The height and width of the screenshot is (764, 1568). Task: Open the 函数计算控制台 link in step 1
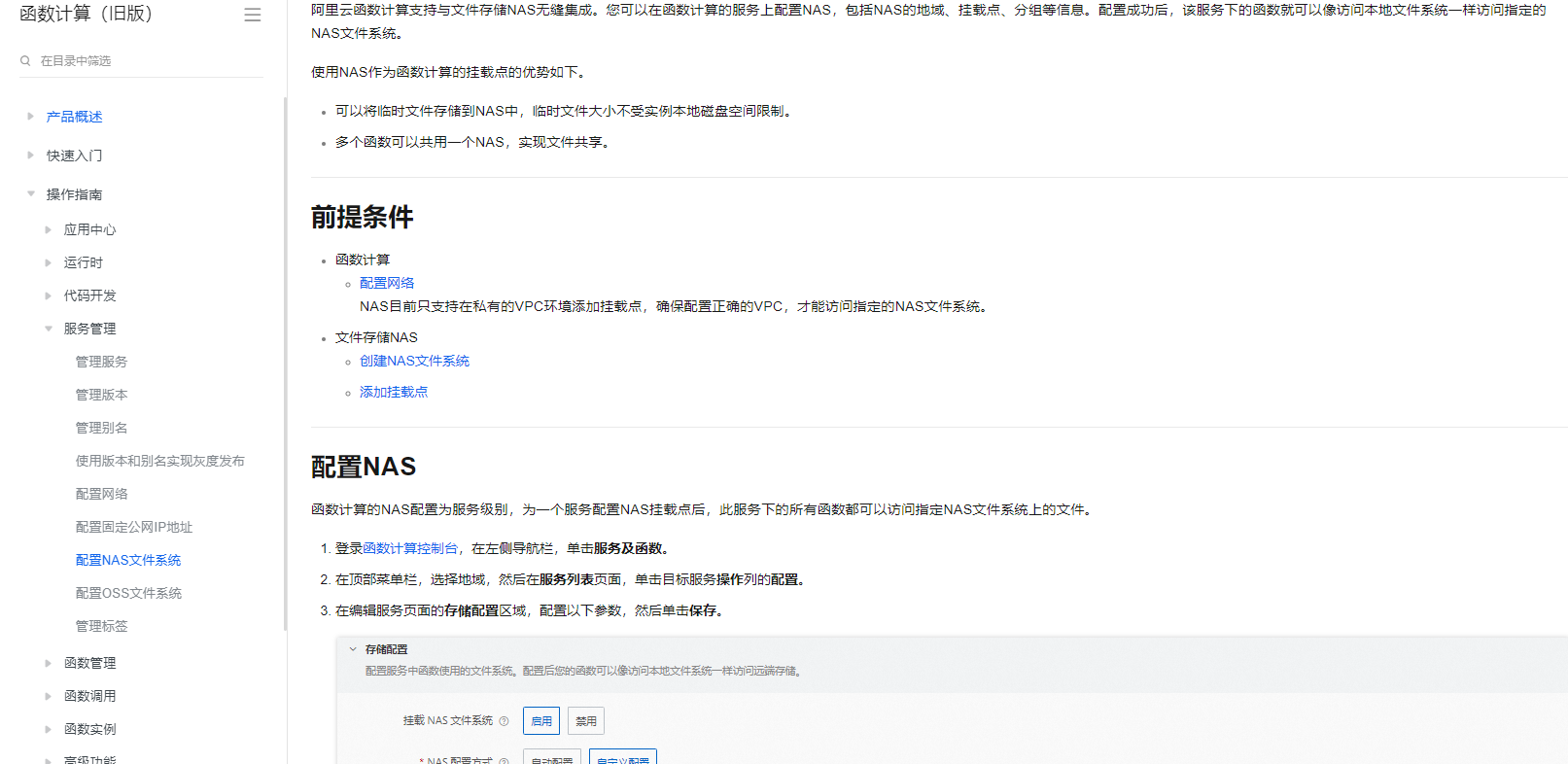[410, 548]
